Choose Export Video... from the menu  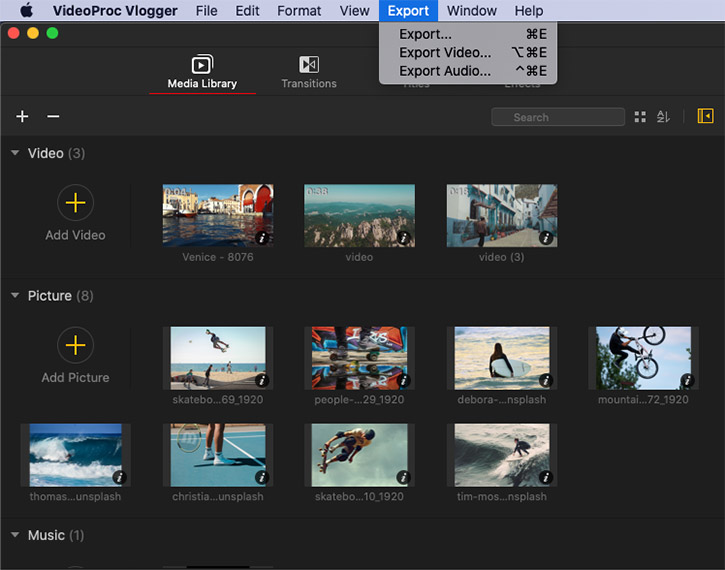[445, 52]
